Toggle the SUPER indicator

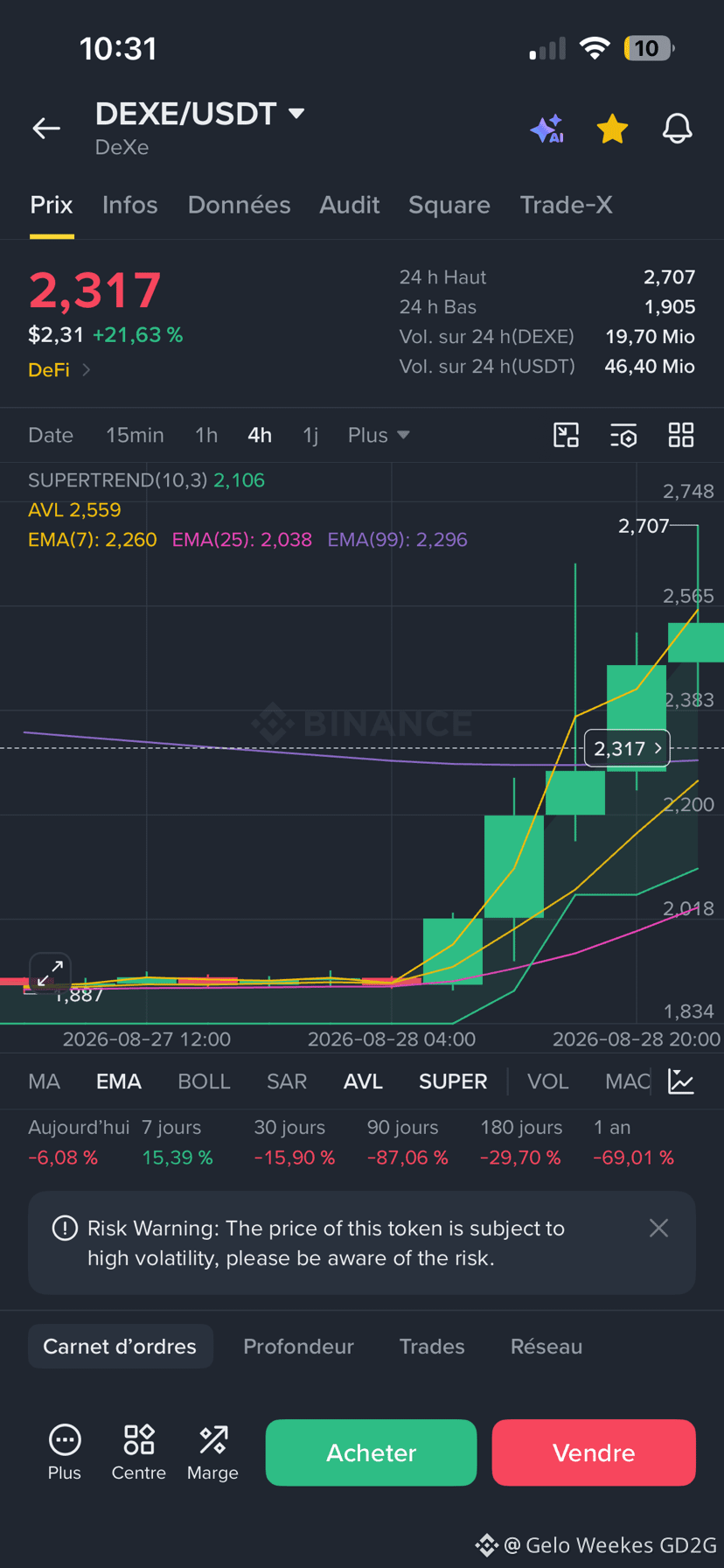point(453,1081)
